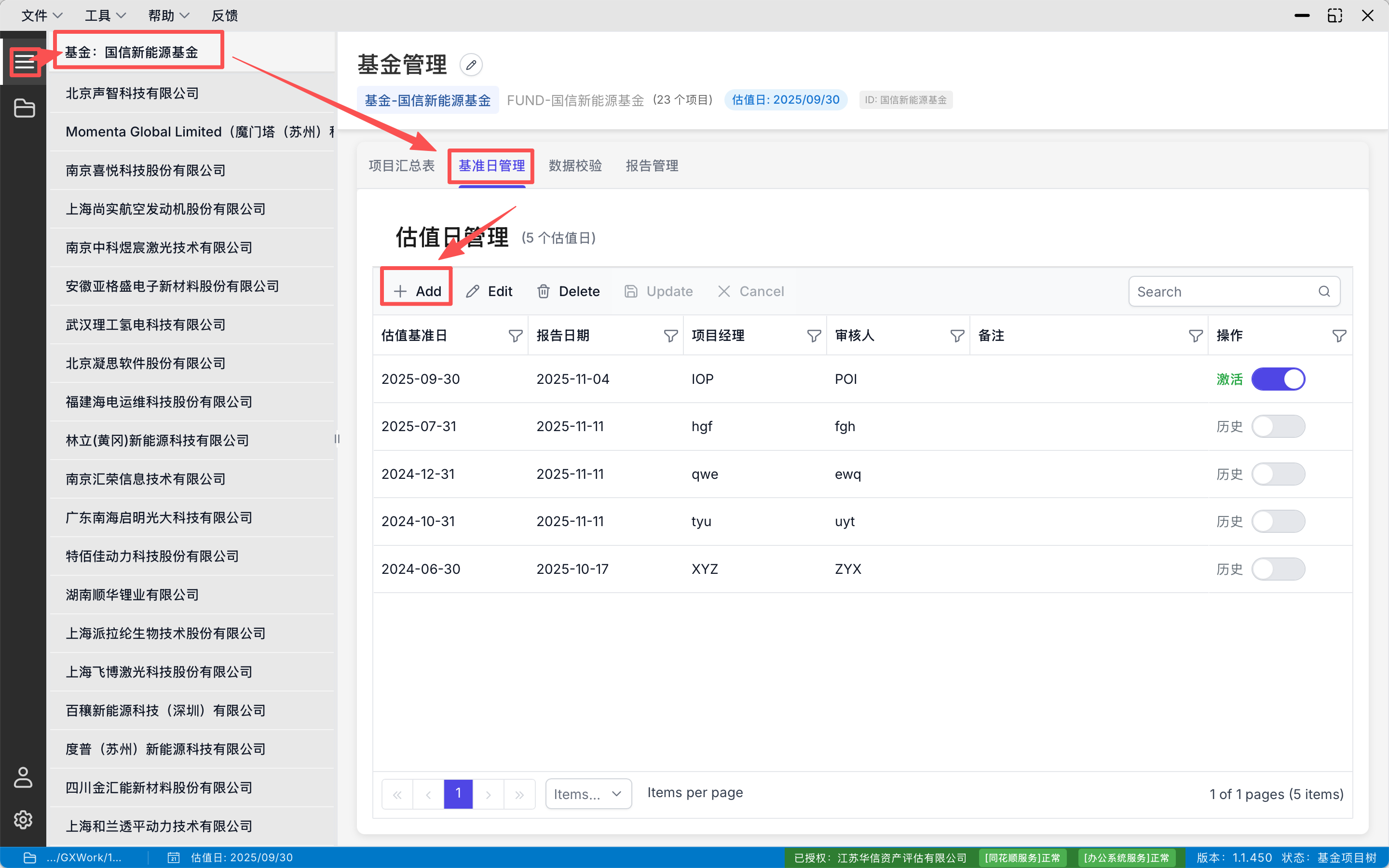Click the Cancel button

[750, 291]
